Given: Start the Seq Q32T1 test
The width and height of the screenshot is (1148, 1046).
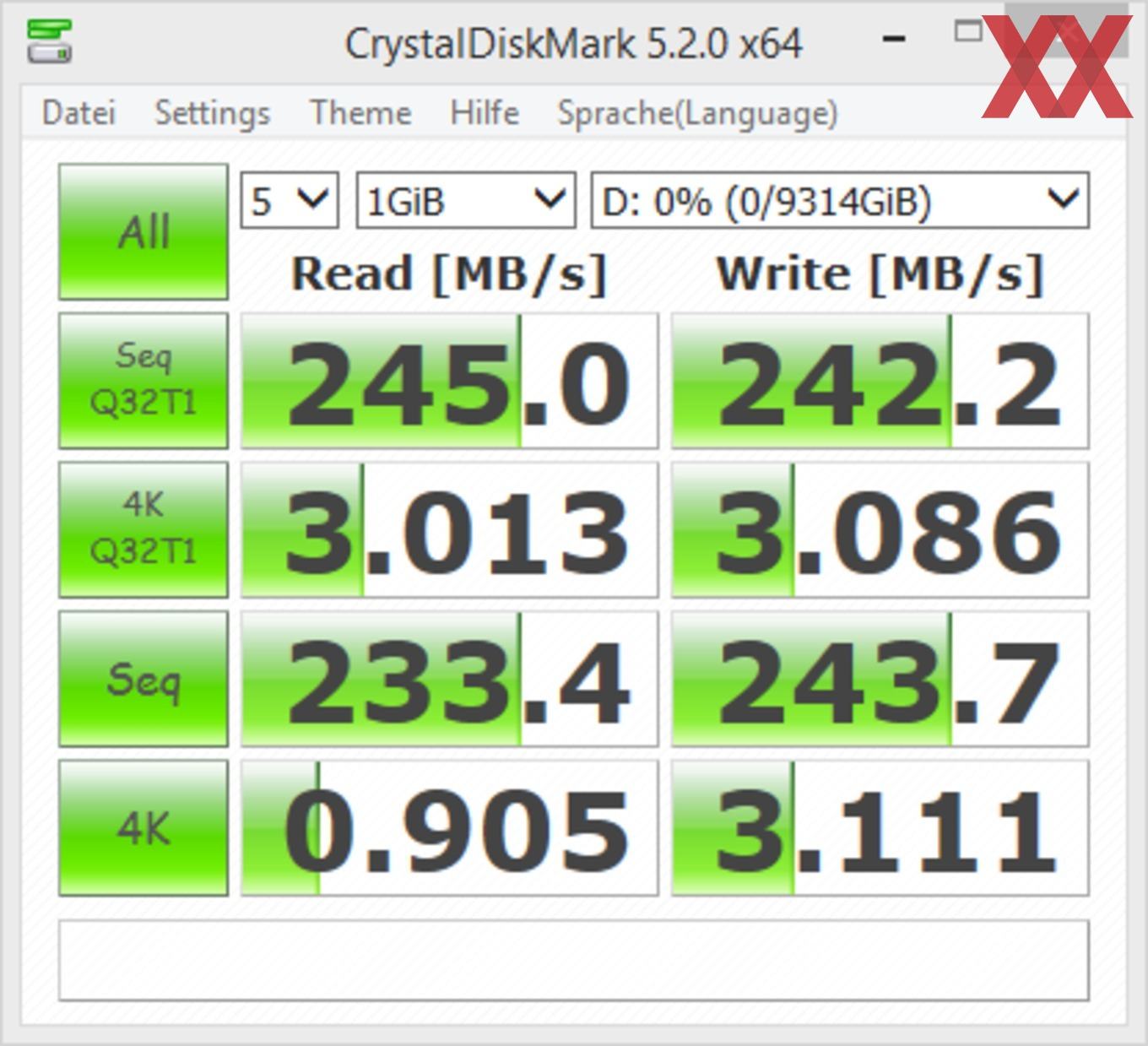Looking at the screenshot, I should [x=143, y=381].
